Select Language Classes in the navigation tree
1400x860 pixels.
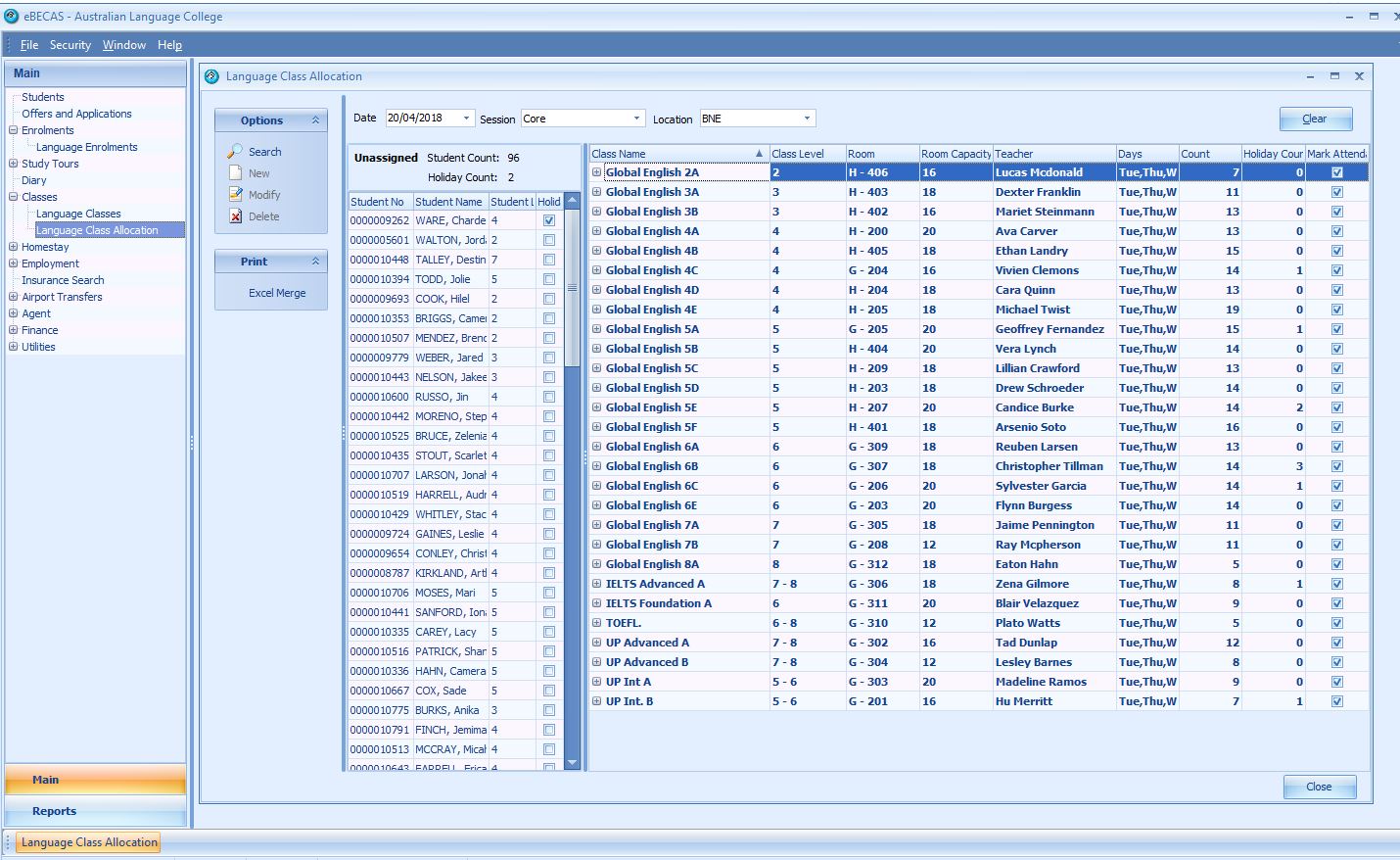[78, 214]
